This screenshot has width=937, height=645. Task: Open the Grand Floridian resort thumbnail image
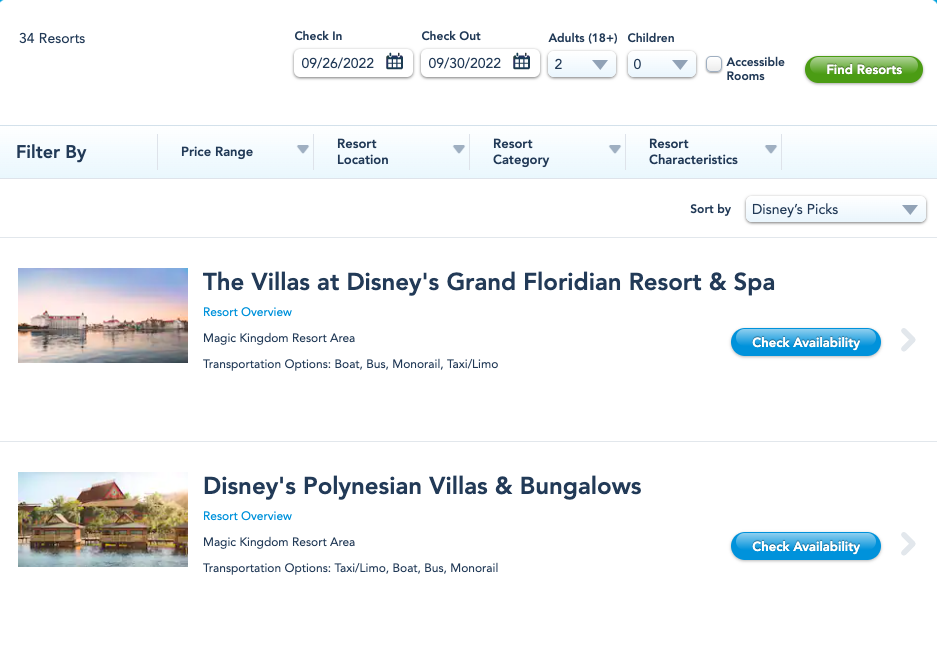coord(103,315)
